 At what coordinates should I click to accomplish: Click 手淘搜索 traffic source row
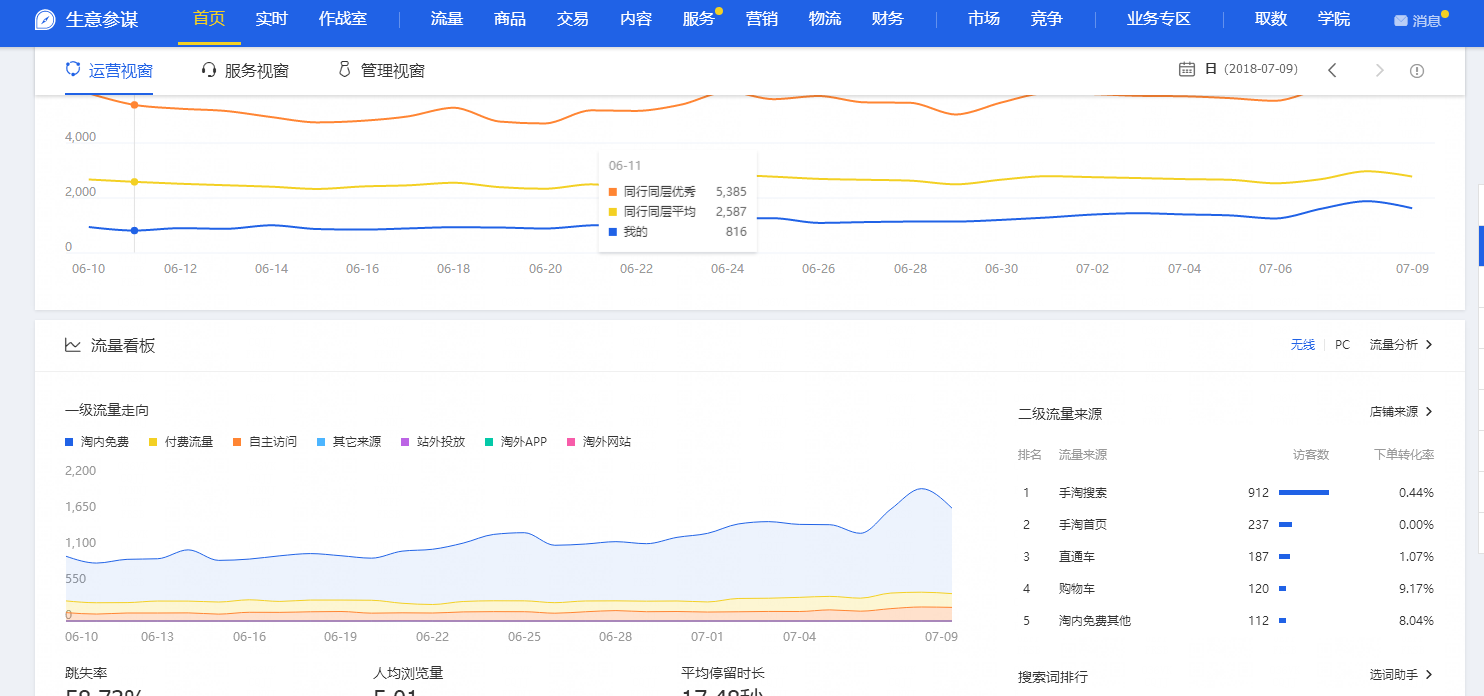point(1082,493)
